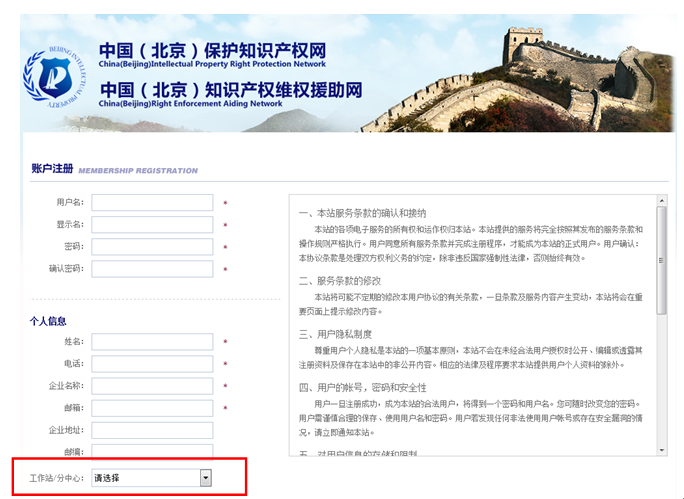Click the Great Wall banner image

click(560, 80)
